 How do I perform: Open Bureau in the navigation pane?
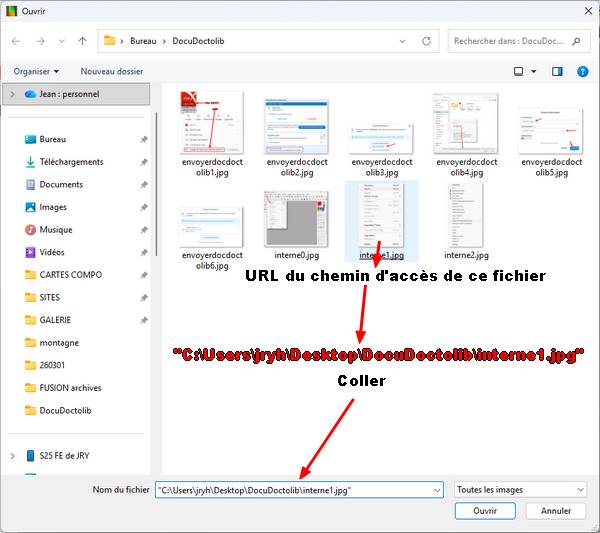pyautogui.click(x=52, y=139)
